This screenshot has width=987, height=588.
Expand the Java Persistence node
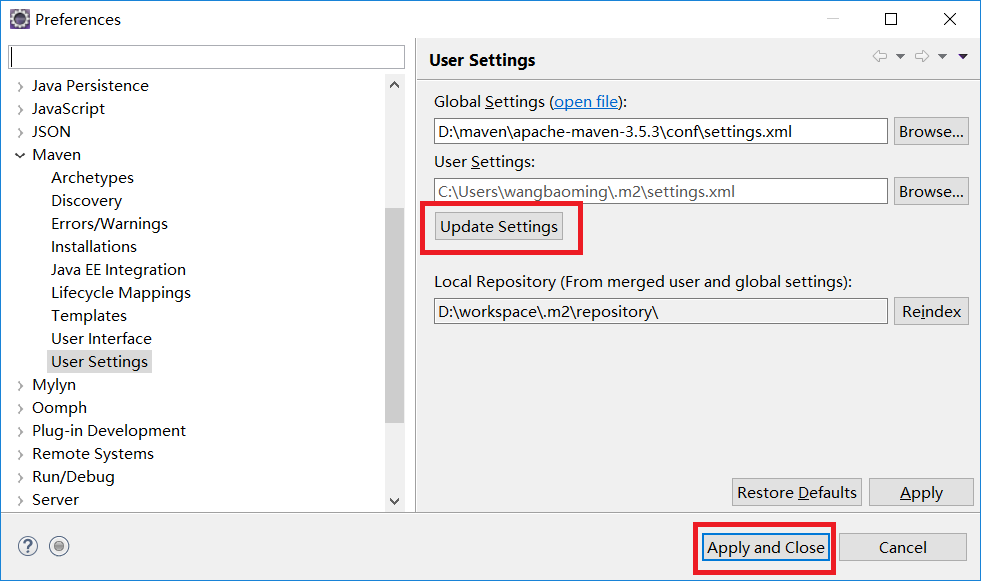pos(20,86)
